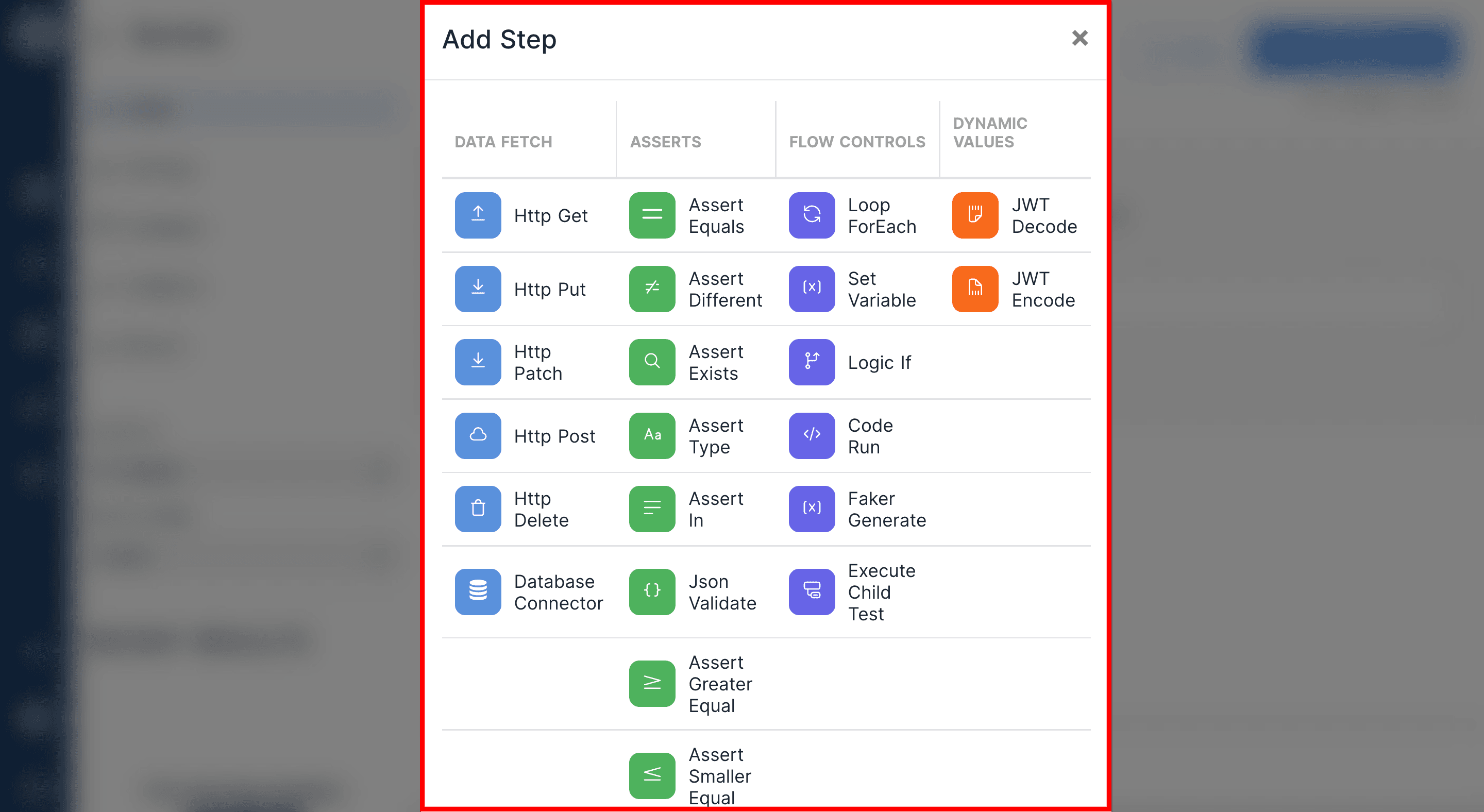Click the Database Connector stacked-disks icon
The height and width of the screenshot is (812, 1484).
pos(478,591)
